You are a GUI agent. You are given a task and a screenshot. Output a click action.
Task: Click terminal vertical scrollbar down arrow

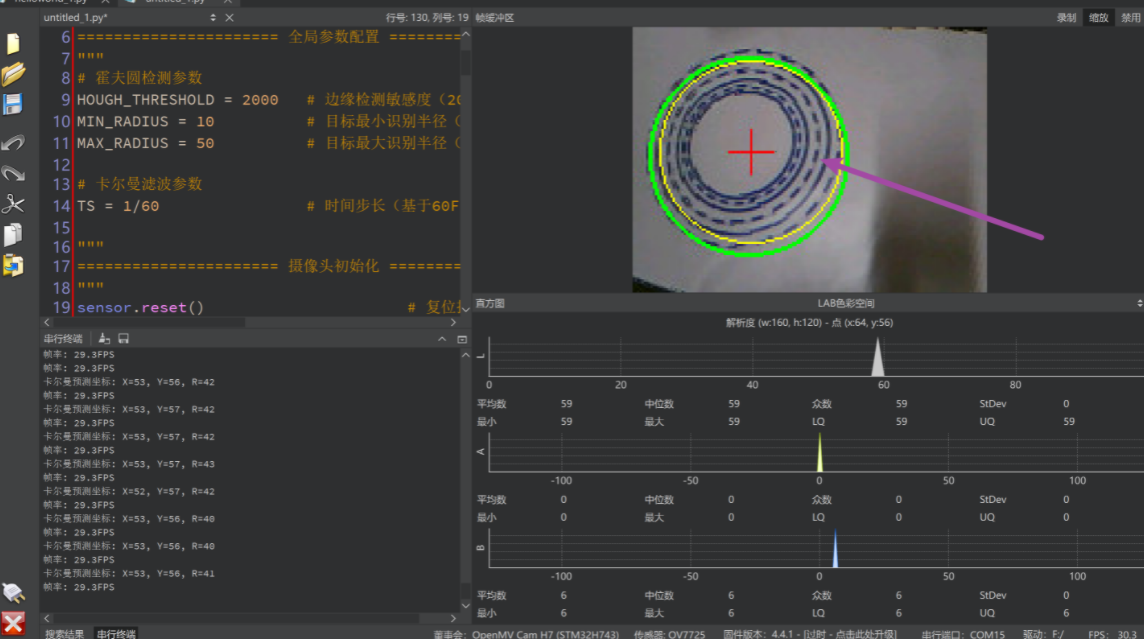tap(465, 605)
